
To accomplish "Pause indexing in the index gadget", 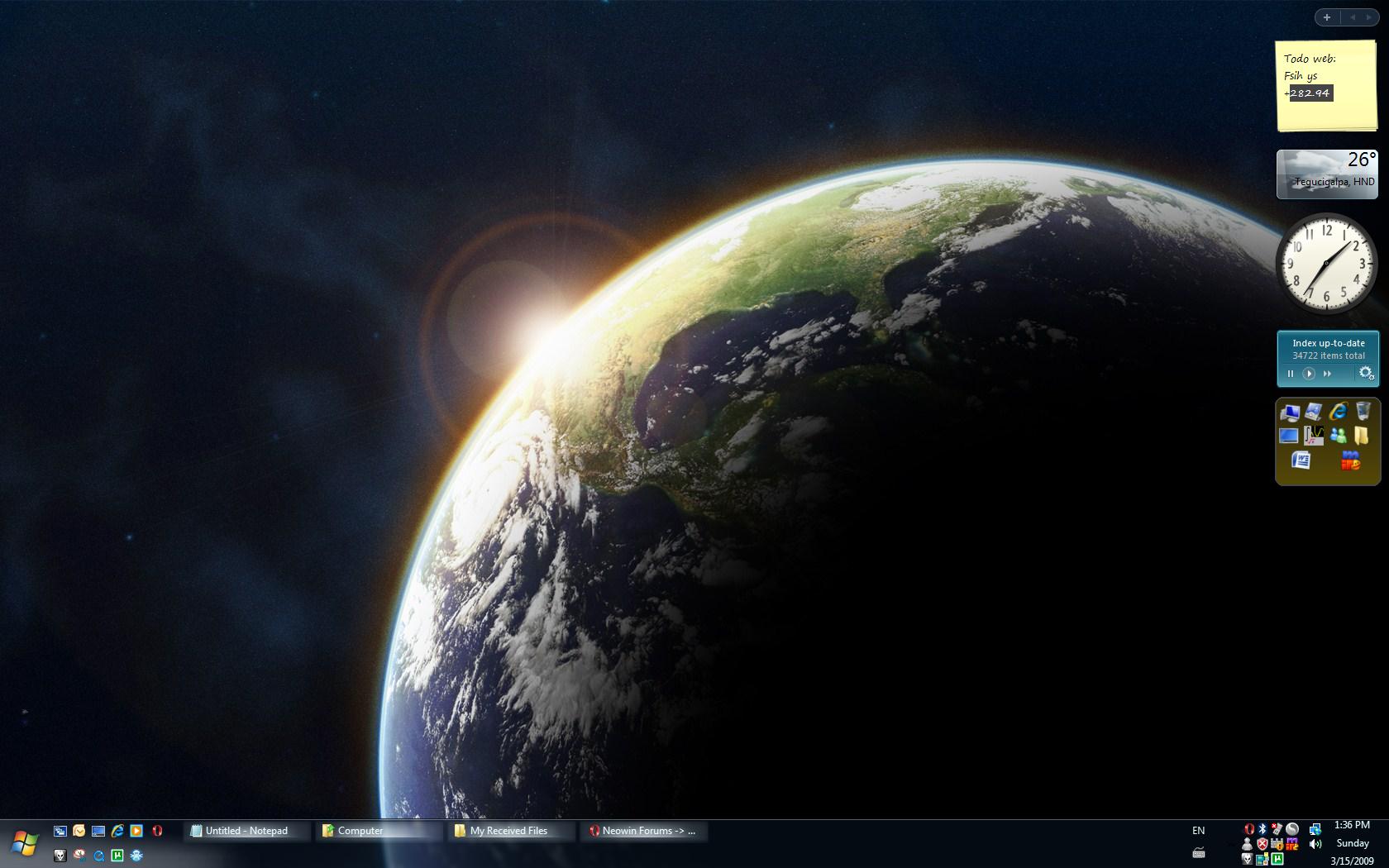I will (1290, 374).
